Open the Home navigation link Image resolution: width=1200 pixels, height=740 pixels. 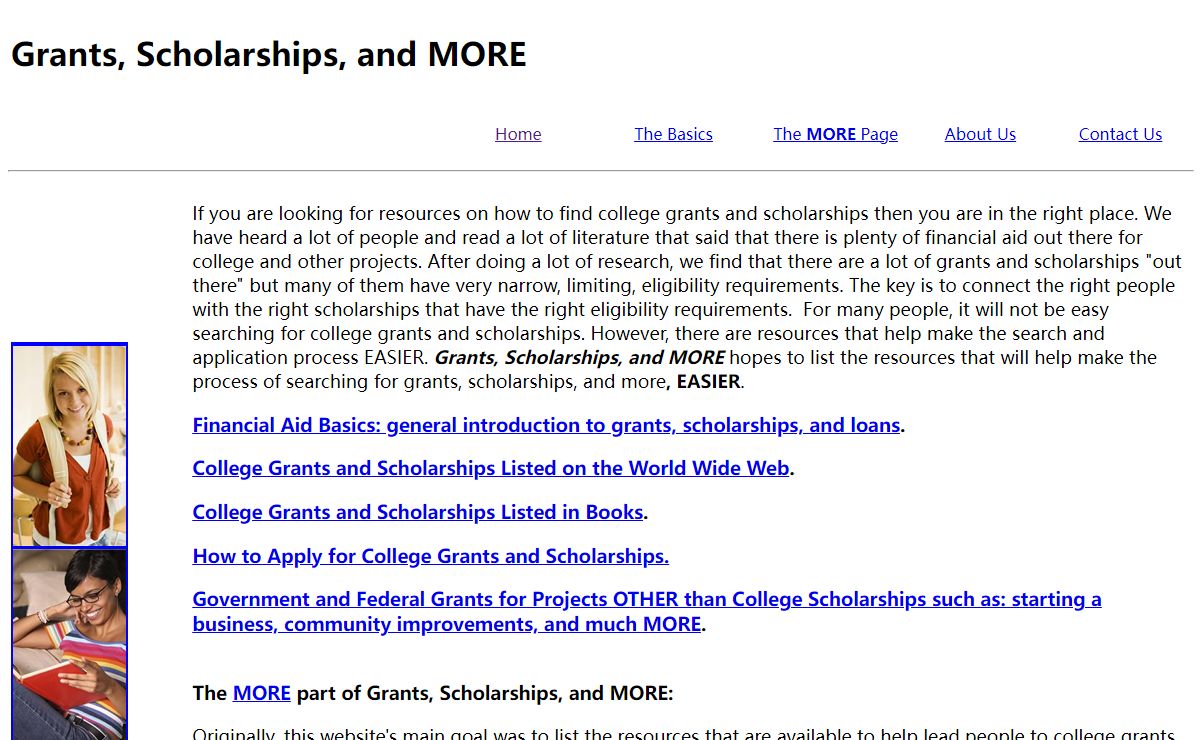(518, 134)
